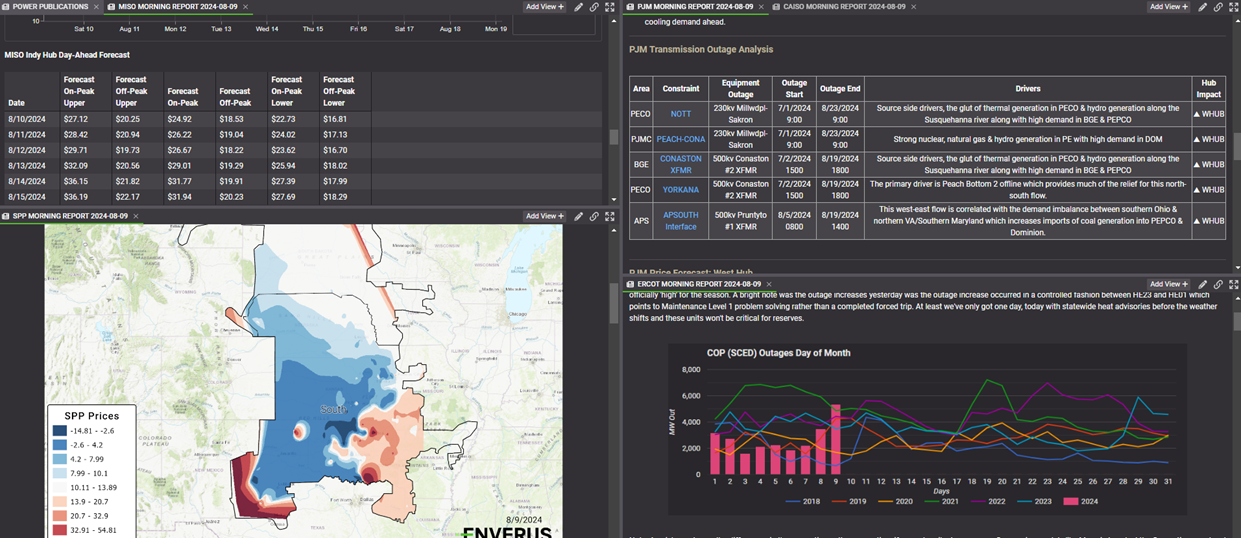Click the 32.91 - 54.81 SPP price swatch
This screenshot has height=538, width=1241.
(62, 529)
